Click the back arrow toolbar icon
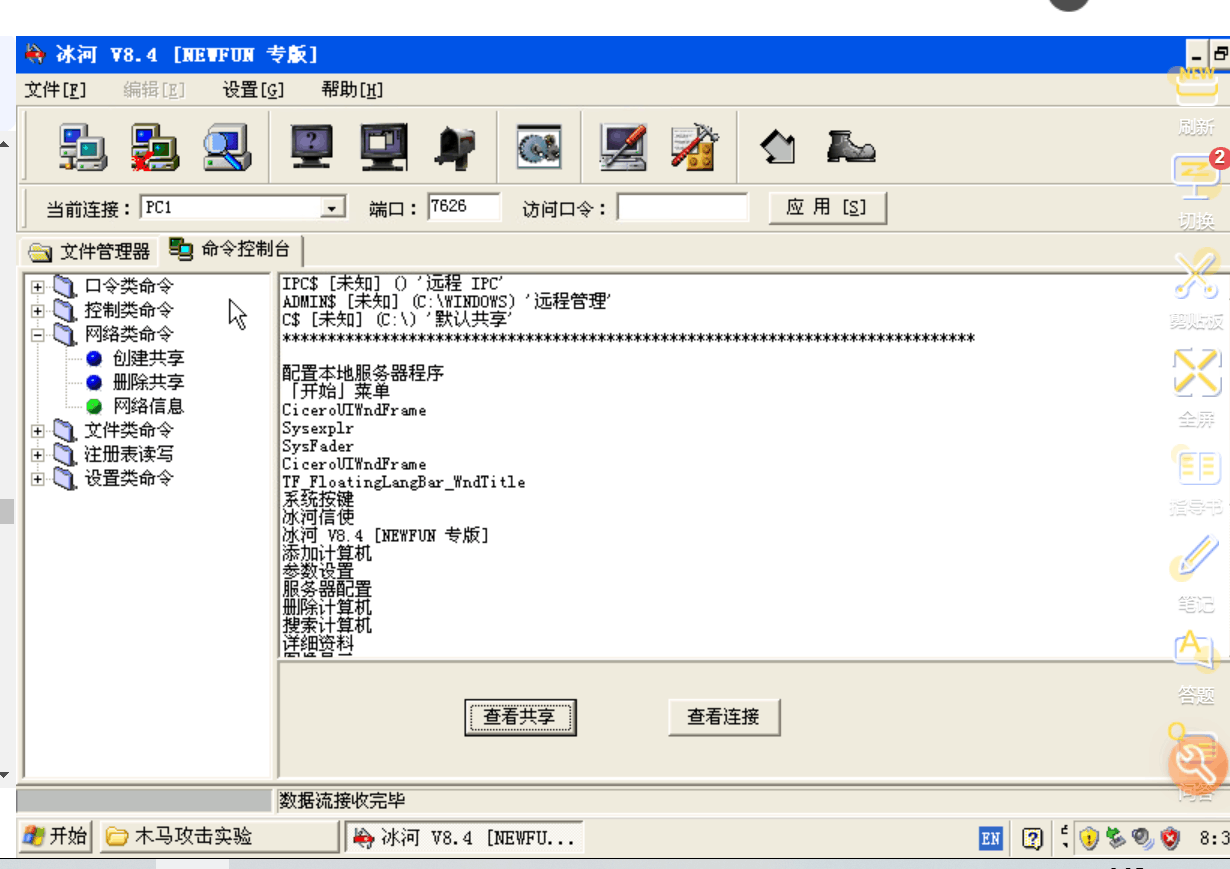Screen dimensions: 1230x869 778,148
